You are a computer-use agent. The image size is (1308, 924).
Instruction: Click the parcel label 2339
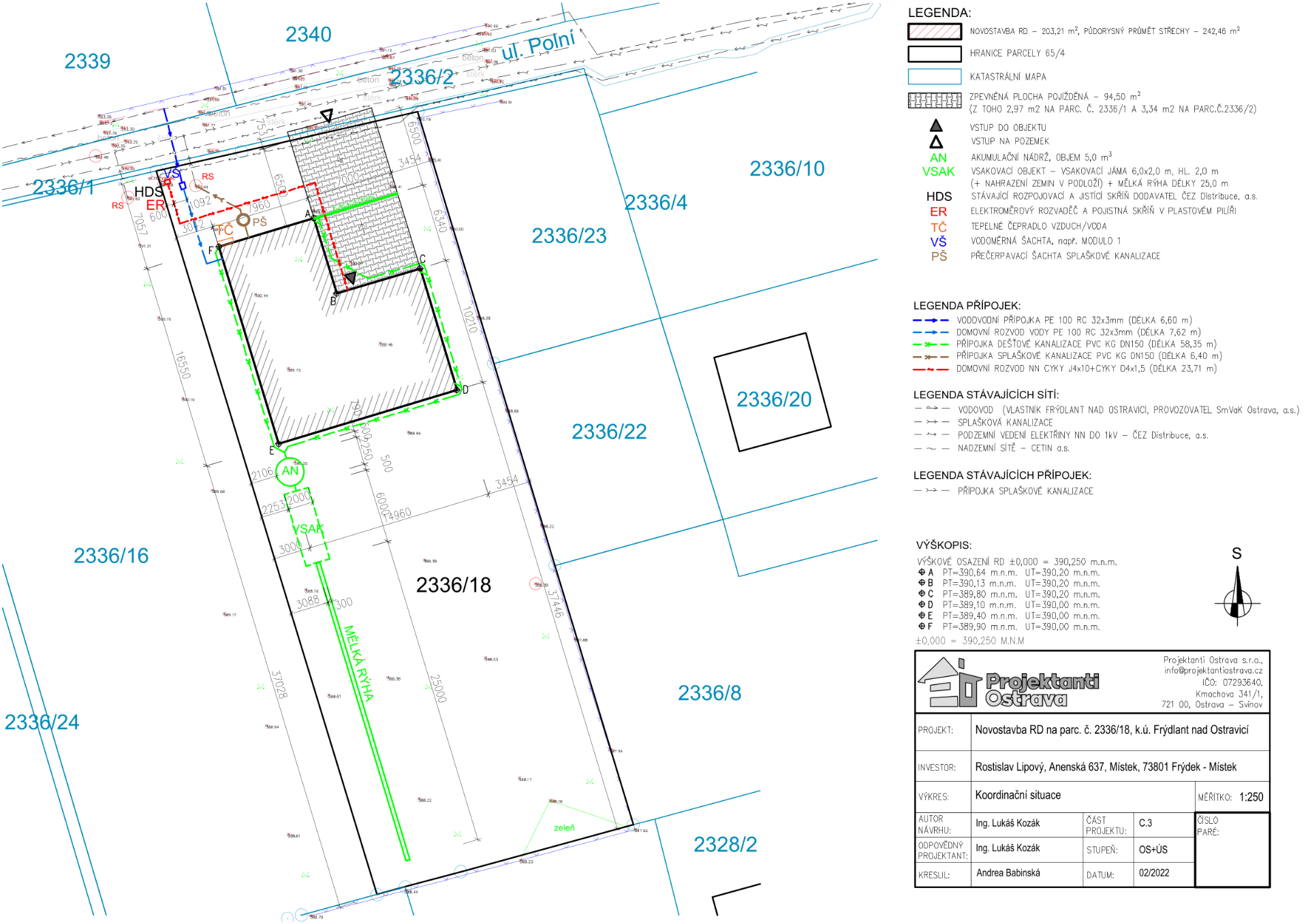tap(87, 61)
